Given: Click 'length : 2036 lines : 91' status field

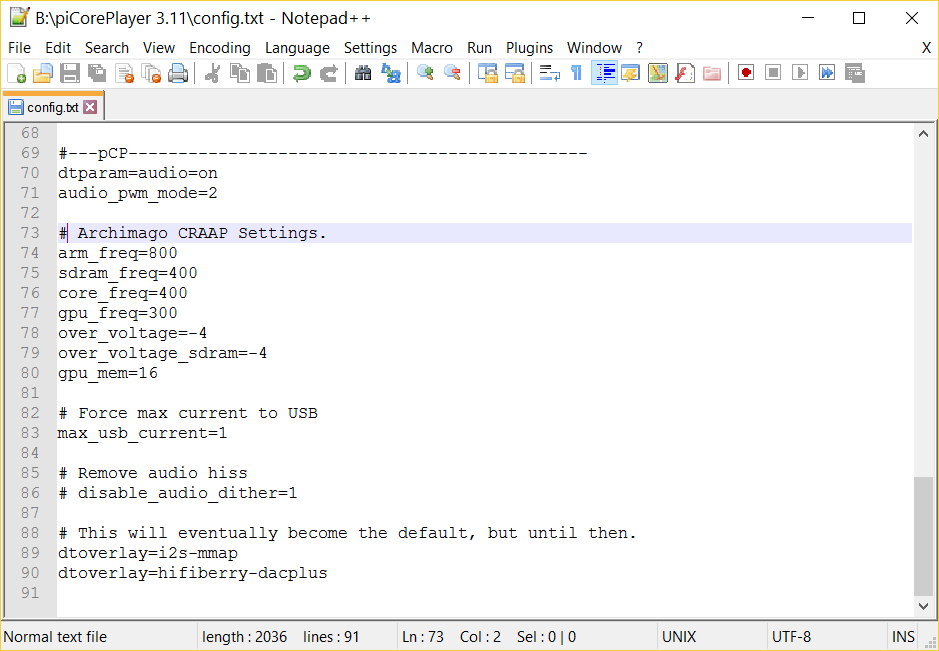Looking at the screenshot, I should click(296, 636).
